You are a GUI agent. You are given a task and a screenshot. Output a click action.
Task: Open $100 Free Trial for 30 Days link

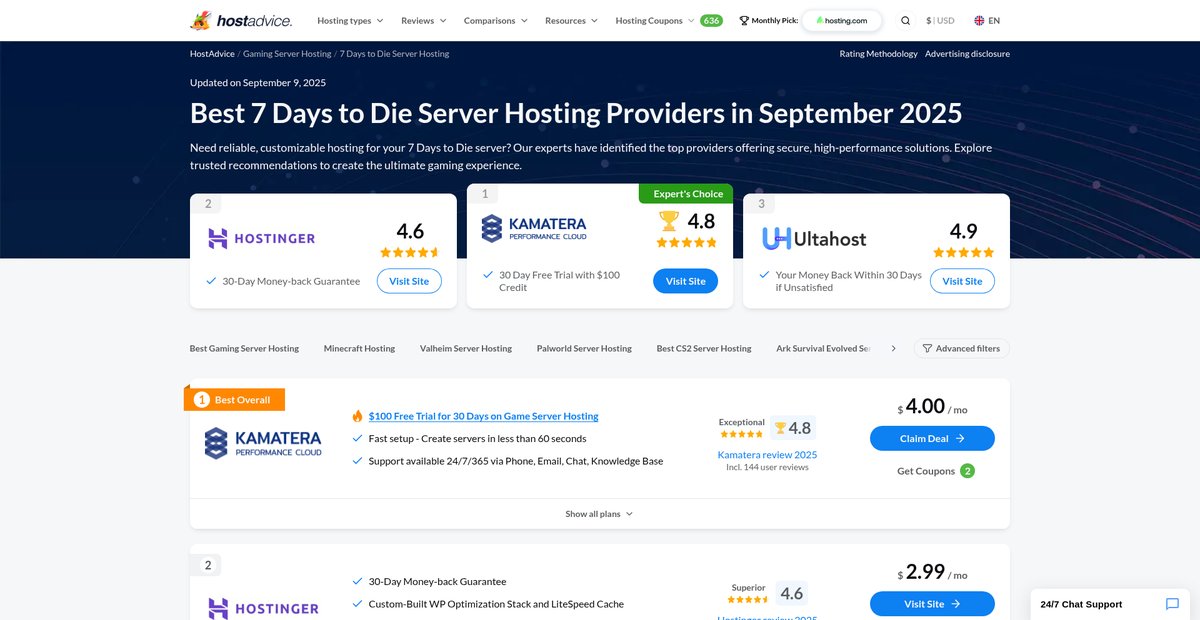pyautogui.click(x=483, y=416)
